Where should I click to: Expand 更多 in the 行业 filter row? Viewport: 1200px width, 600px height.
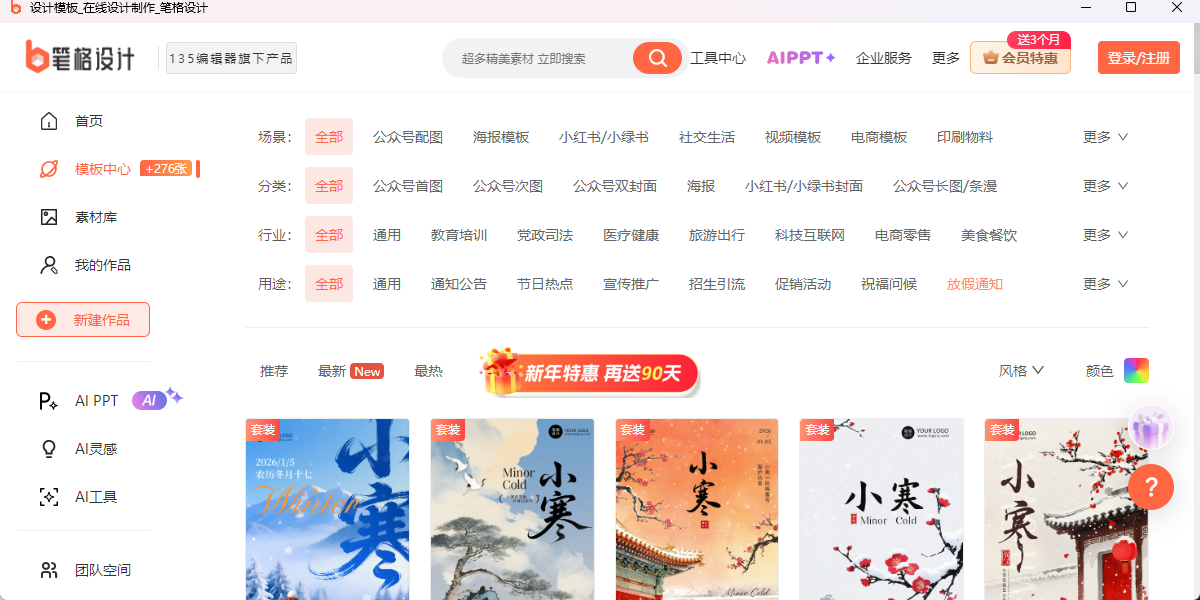point(1105,235)
